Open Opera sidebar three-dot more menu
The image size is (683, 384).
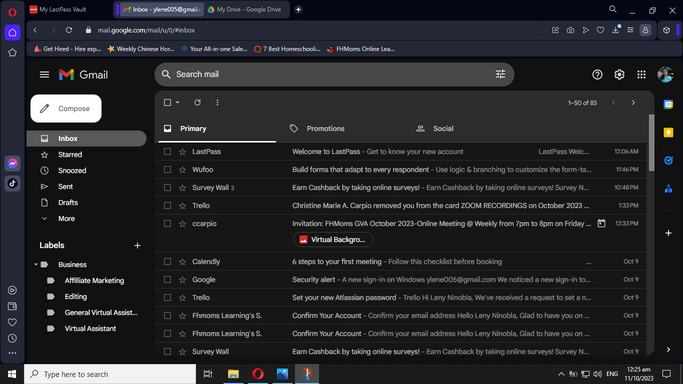(x=12, y=353)
